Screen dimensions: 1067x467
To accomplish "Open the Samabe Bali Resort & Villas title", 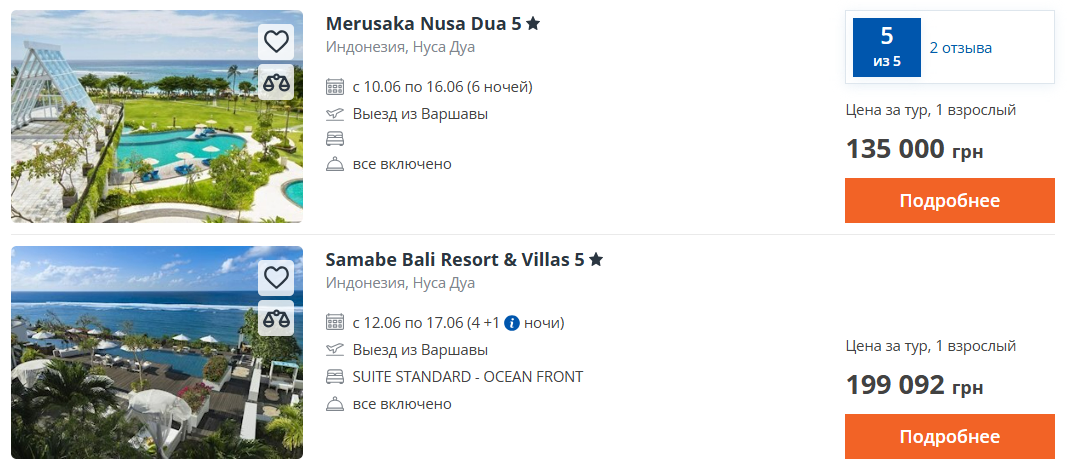I will pos(455,260).
